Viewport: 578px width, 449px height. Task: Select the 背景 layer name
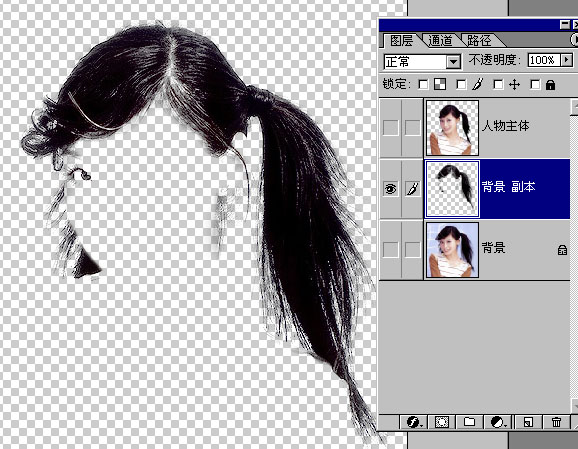(x=494, y=248)
